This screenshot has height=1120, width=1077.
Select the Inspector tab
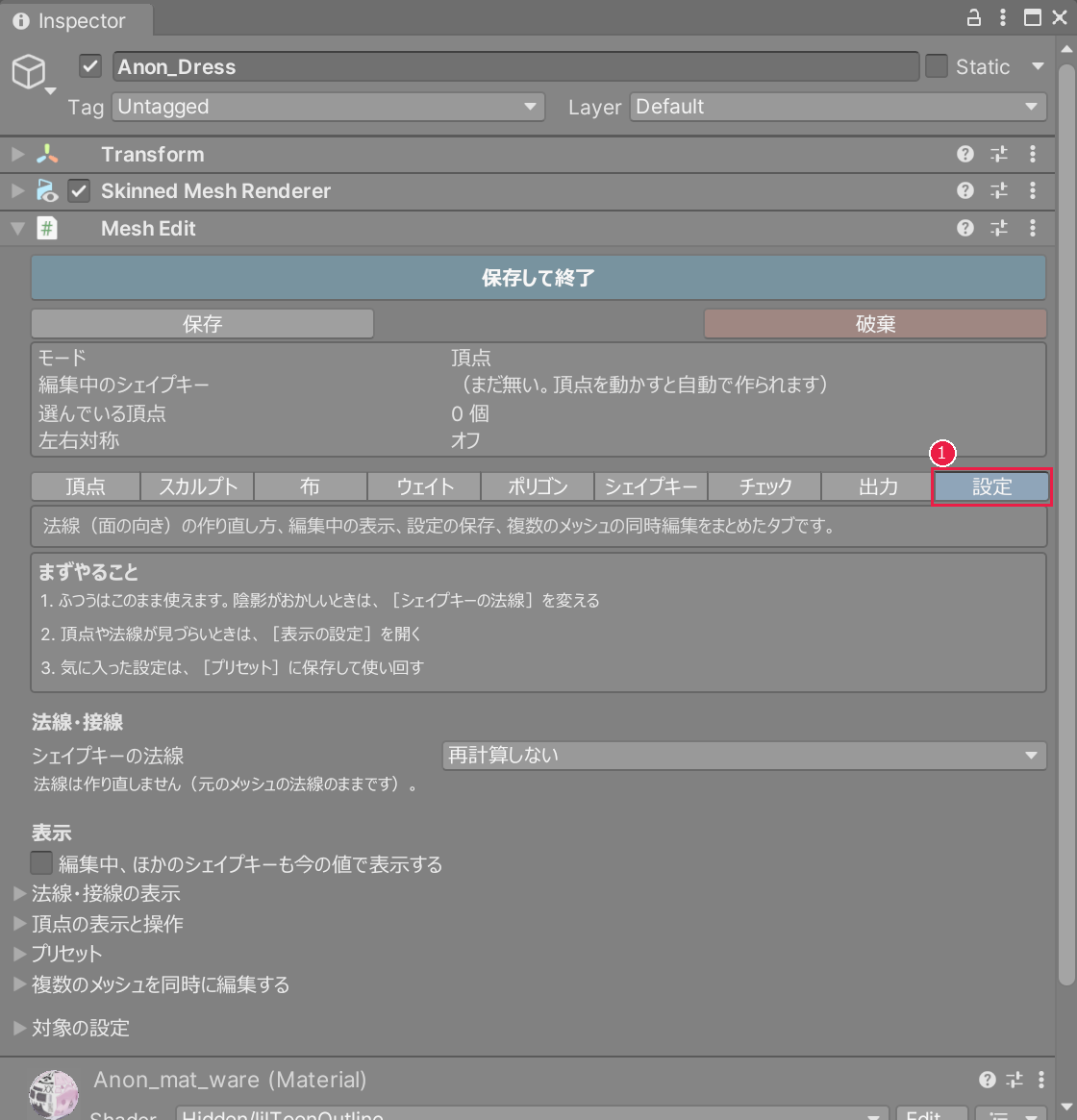pos(76,20)
